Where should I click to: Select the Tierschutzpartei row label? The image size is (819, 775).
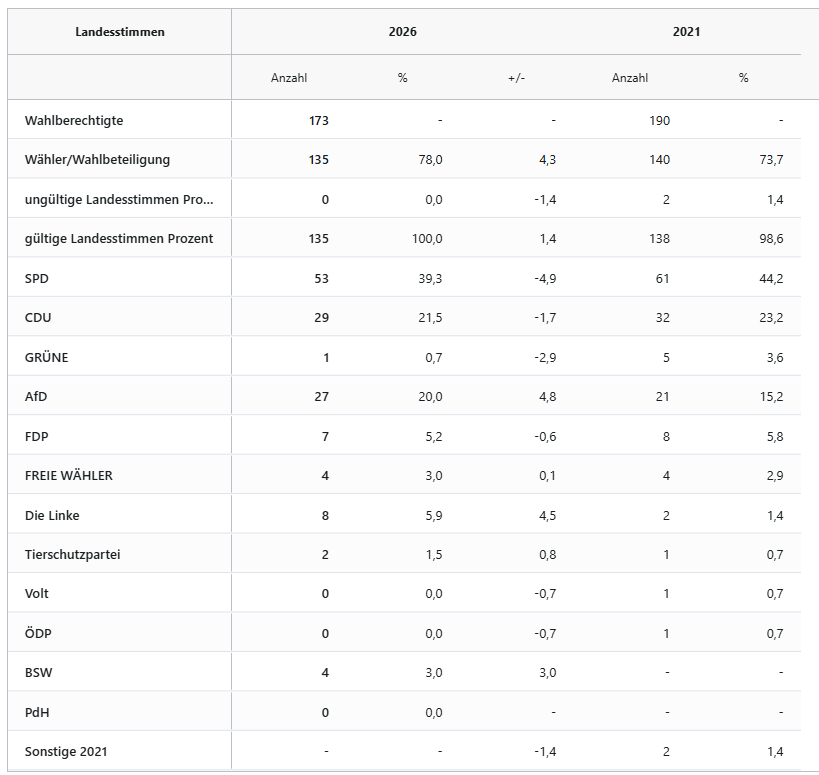click(72, 555)
